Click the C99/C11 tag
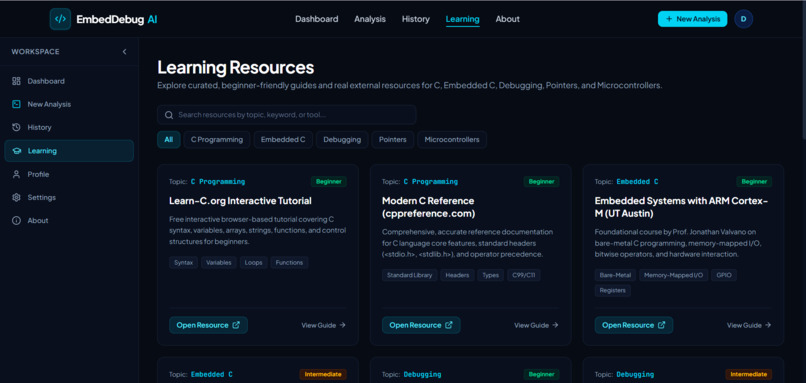 pos(524,275)
